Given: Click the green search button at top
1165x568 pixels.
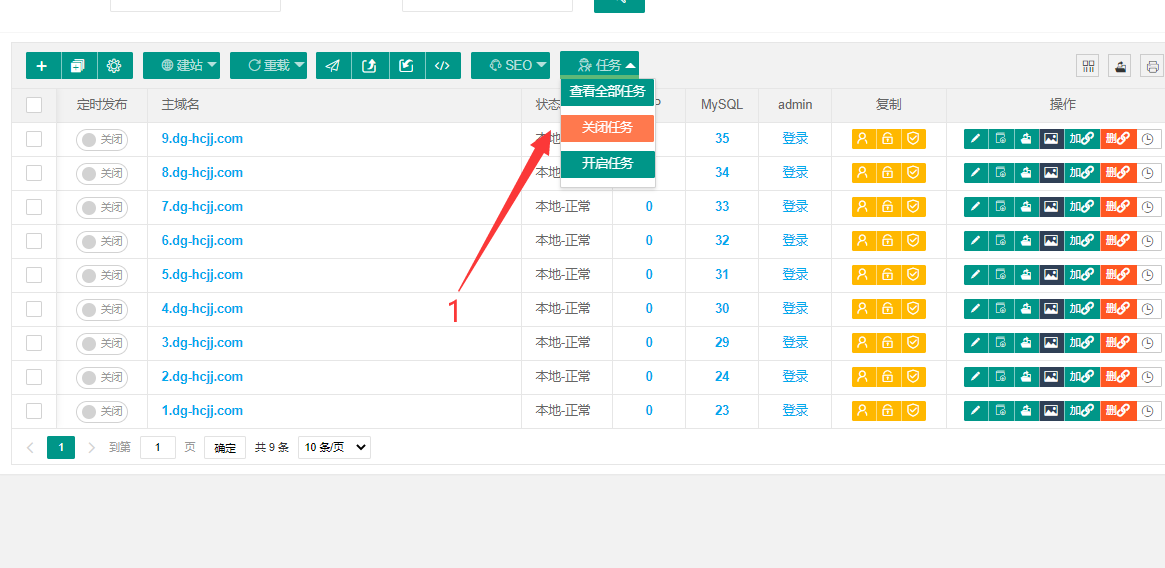Looking at the screenshot, I should (619, 4).
